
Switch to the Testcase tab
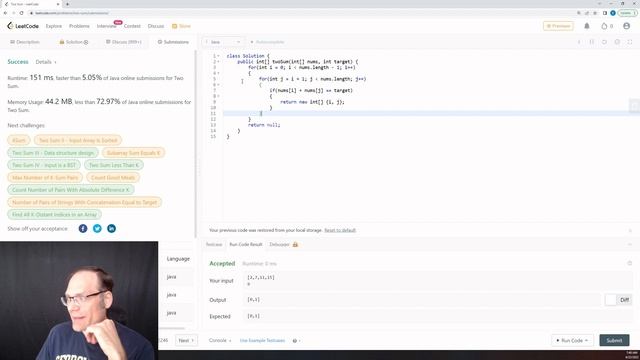pyautogui.click(x=214, y=244)
